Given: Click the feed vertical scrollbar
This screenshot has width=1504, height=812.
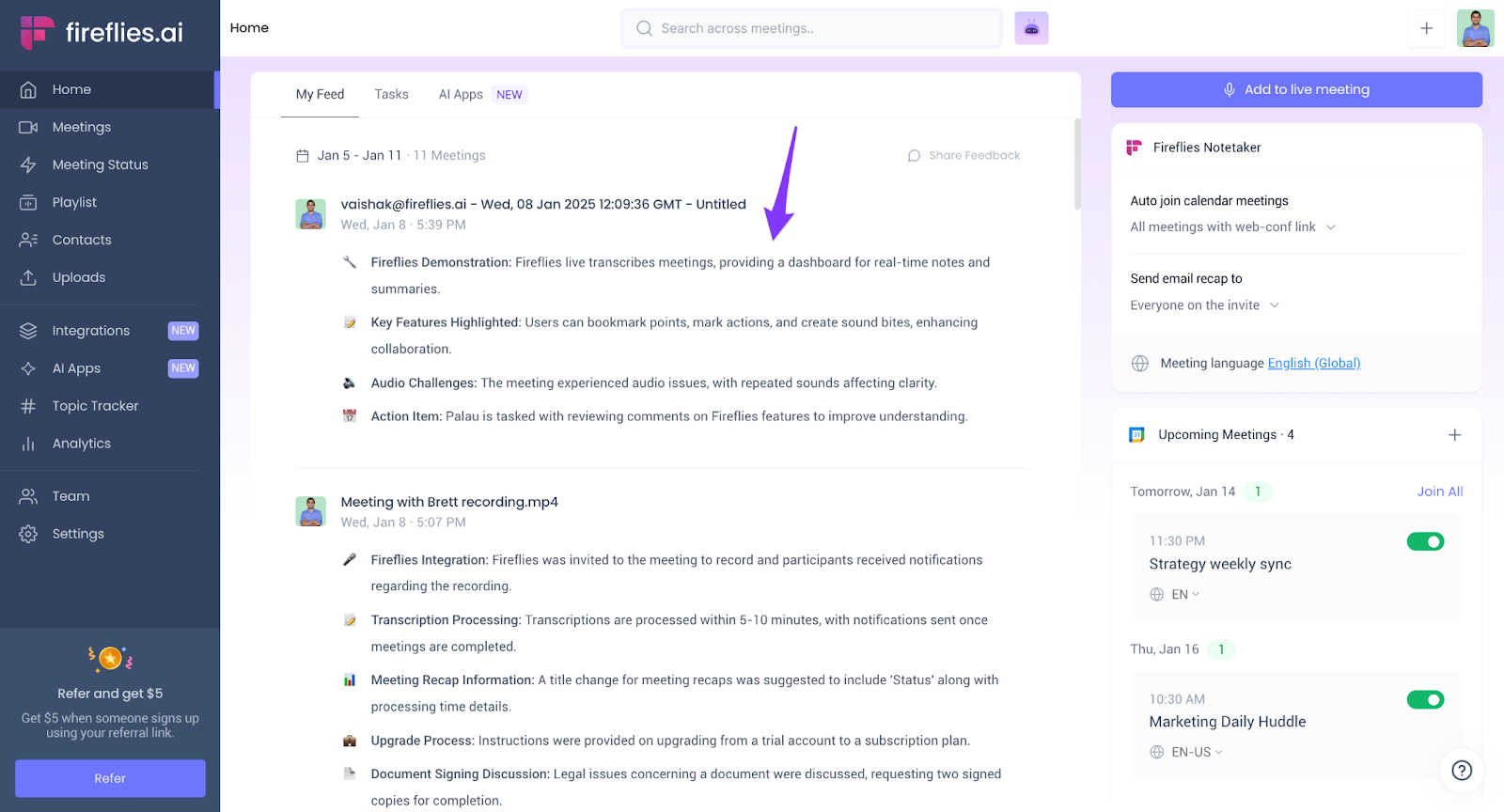Looking at the screenshot, I should click(x=1077, y=164).
